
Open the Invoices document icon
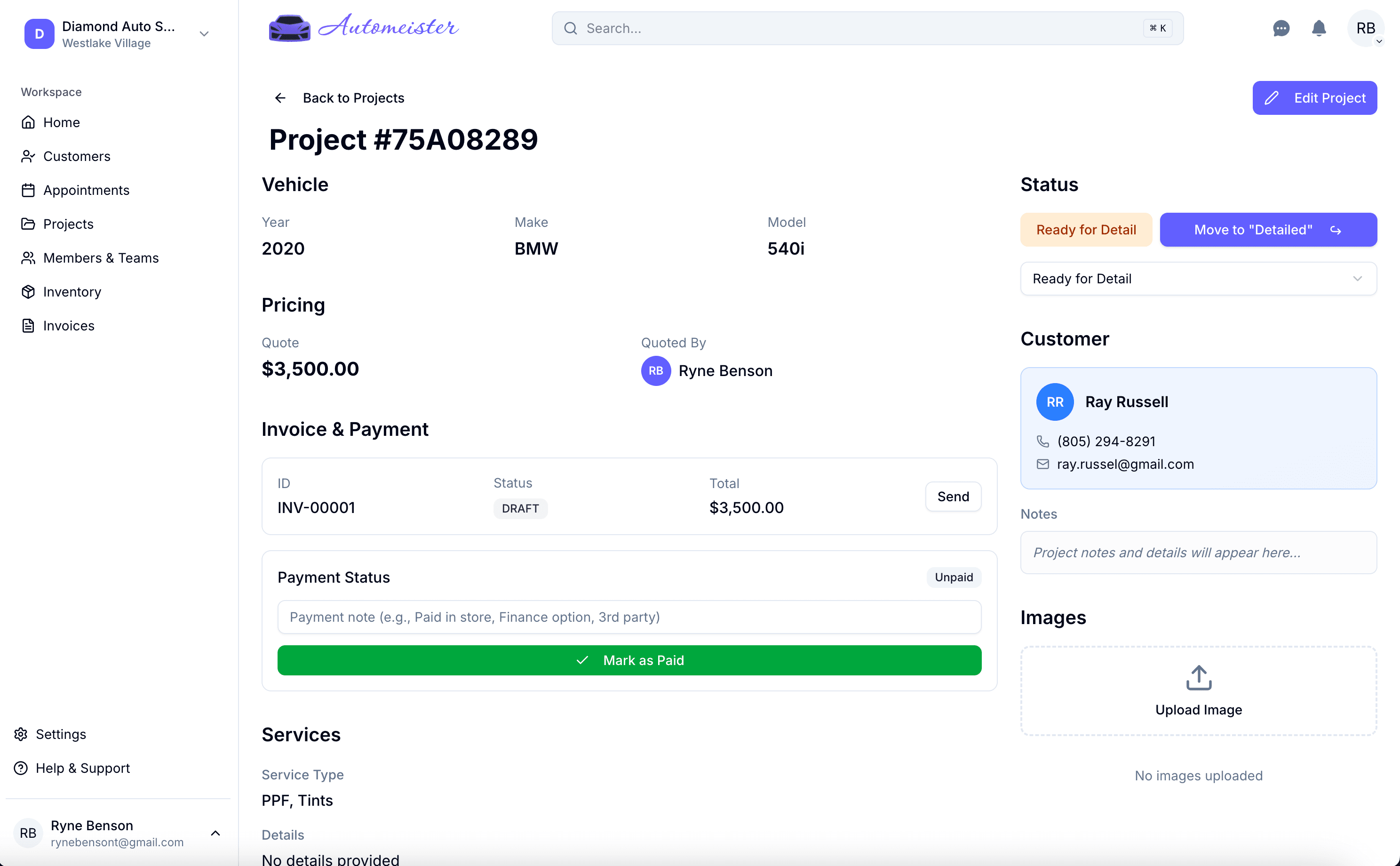28,325
